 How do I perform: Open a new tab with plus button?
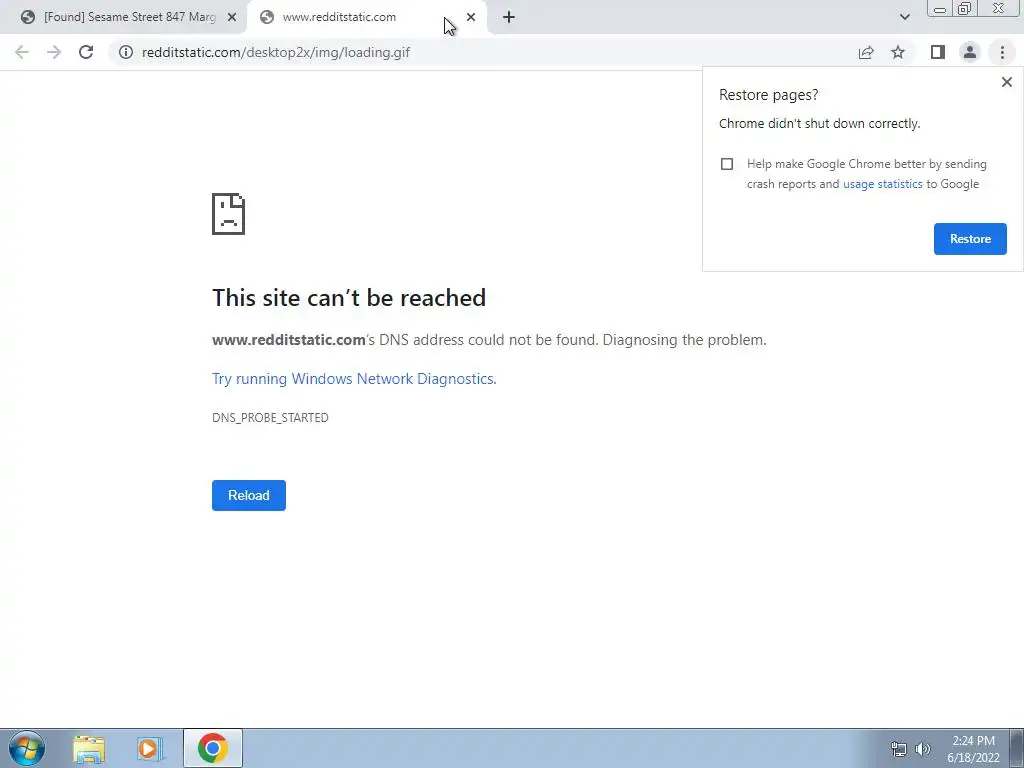[x=509, y=17]
